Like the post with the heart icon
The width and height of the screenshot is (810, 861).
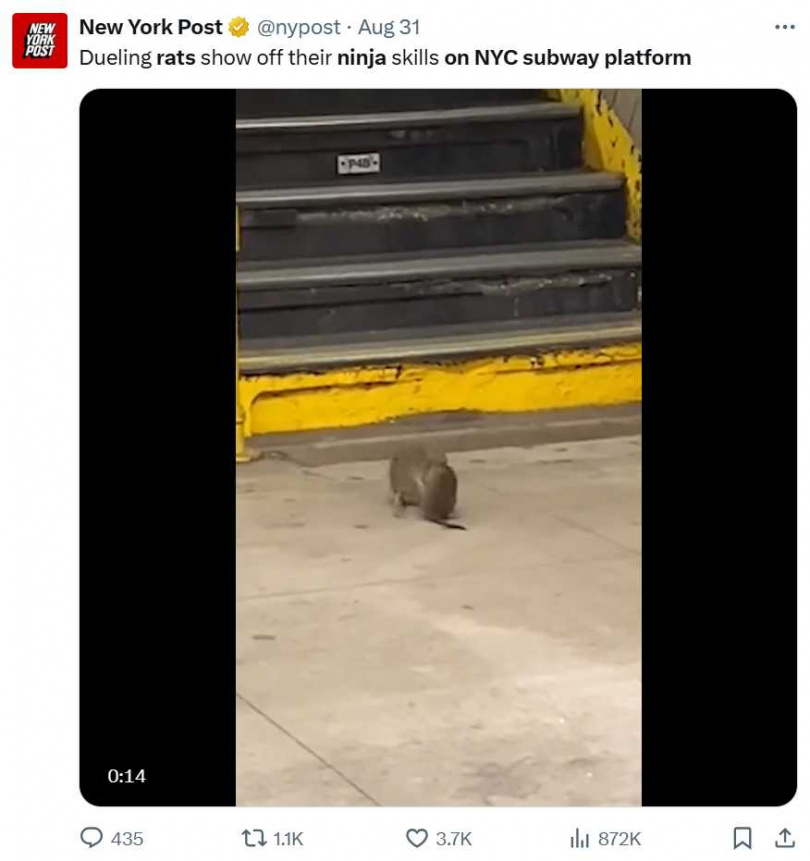click(x=417, y=838)
